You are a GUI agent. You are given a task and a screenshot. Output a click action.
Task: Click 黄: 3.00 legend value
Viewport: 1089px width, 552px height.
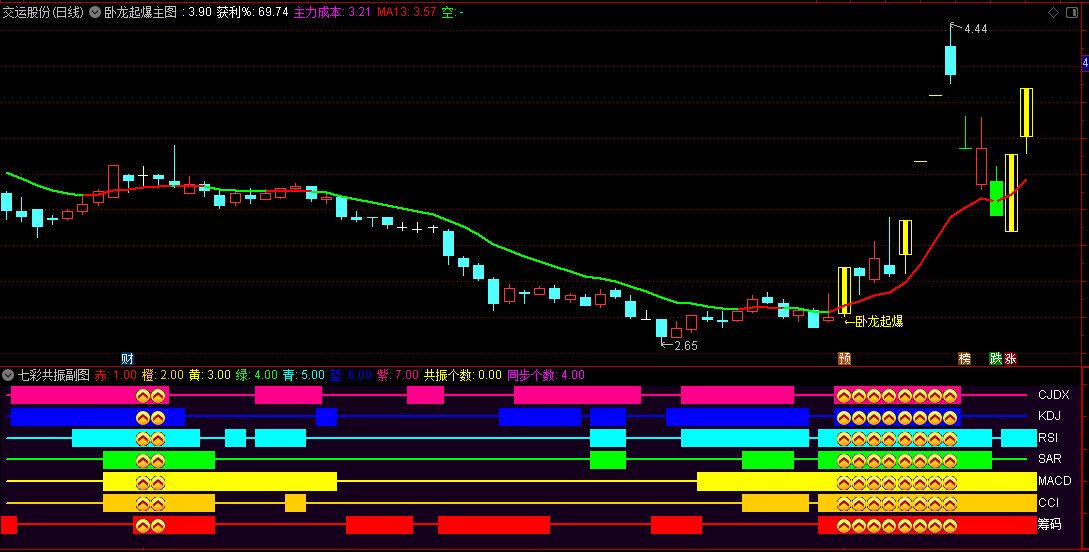coord(209,375)
